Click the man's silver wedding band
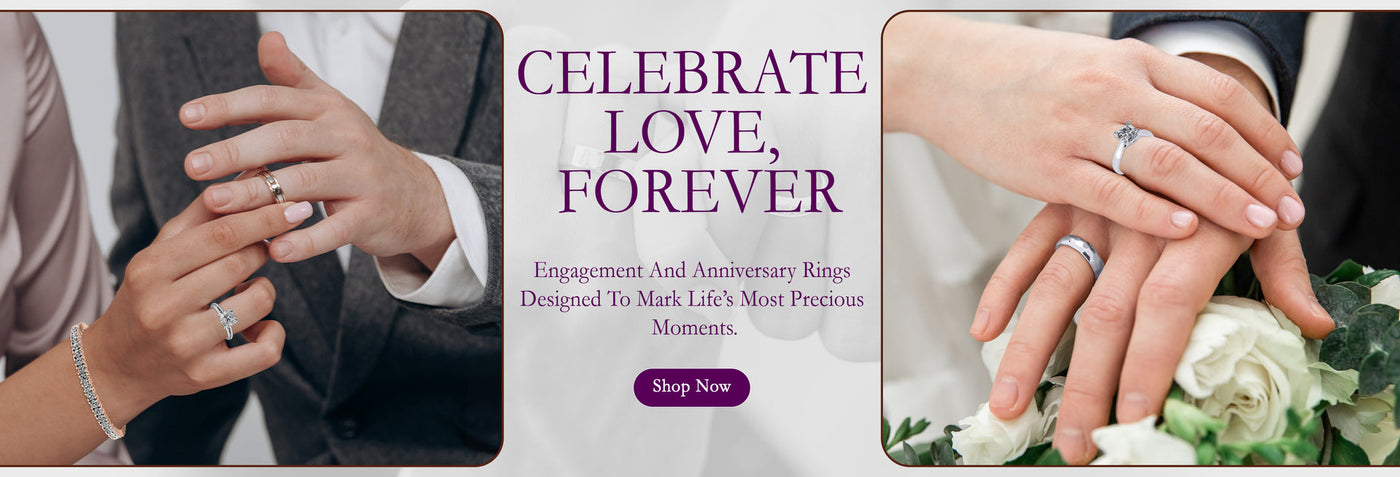 (x=1081, y=254)
